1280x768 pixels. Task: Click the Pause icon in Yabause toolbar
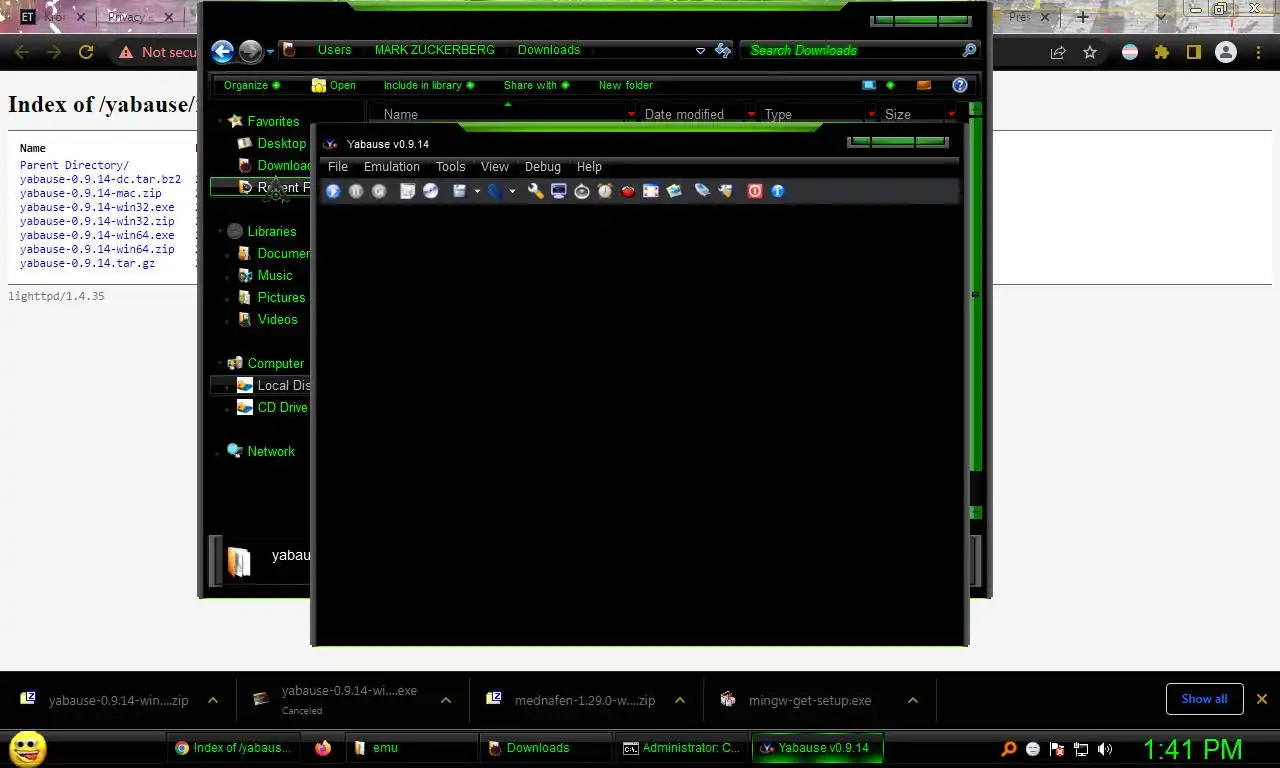[x=356, y=191]
